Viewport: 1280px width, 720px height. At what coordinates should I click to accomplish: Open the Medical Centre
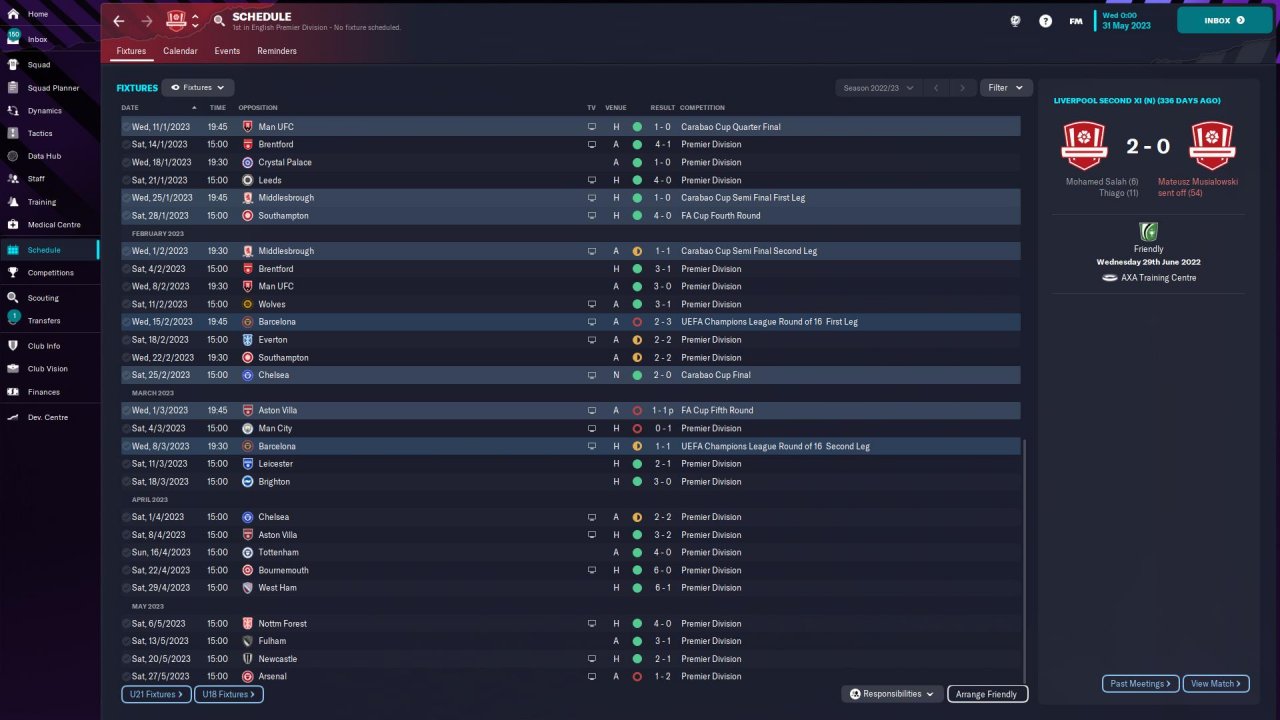54,225
